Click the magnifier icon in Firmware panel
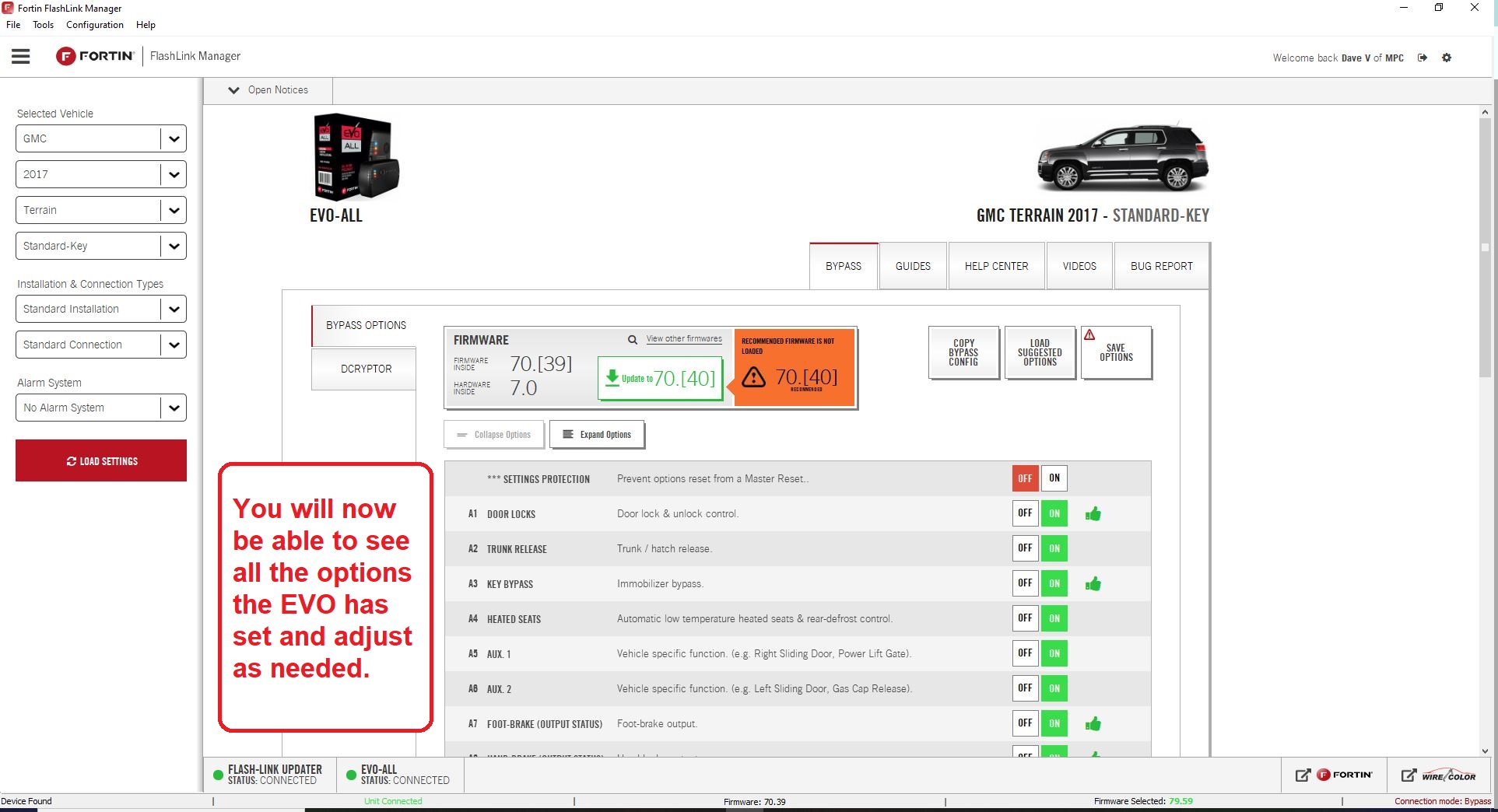This screenshot has width=1498, height=812. coord(633,340)
